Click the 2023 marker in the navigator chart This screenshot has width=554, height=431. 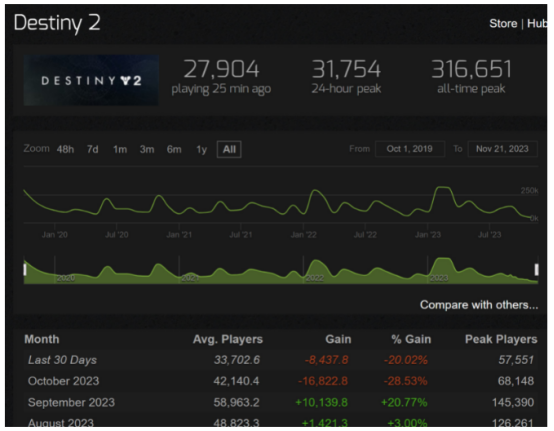pyautogui.click(x=439, y=278)
